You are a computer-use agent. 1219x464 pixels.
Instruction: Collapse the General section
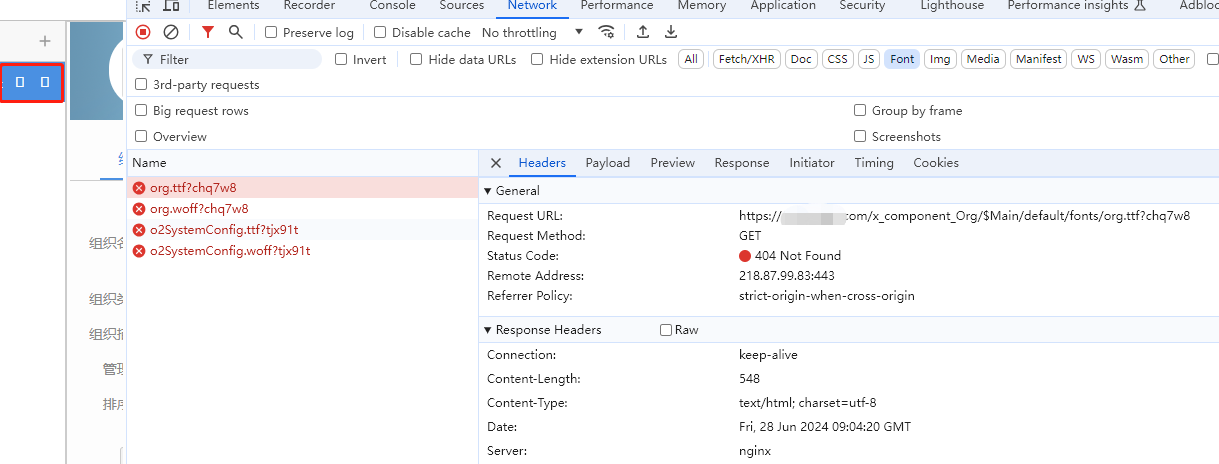coord(488,191)
